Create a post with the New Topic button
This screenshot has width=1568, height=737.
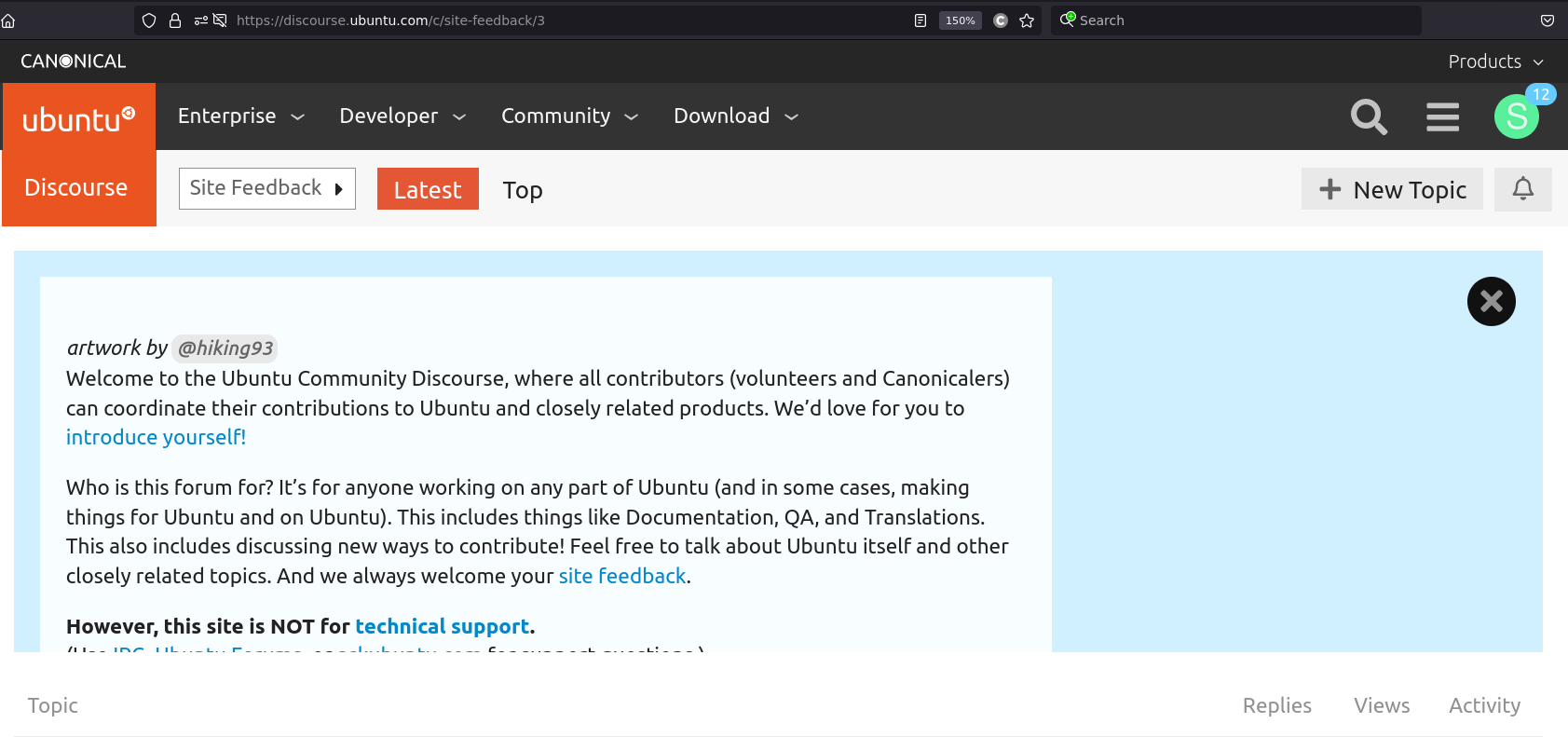click(1392, 189)
